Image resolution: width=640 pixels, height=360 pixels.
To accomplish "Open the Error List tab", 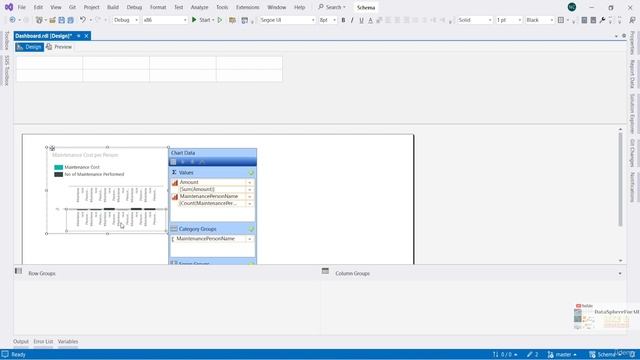I will (43, 341).
